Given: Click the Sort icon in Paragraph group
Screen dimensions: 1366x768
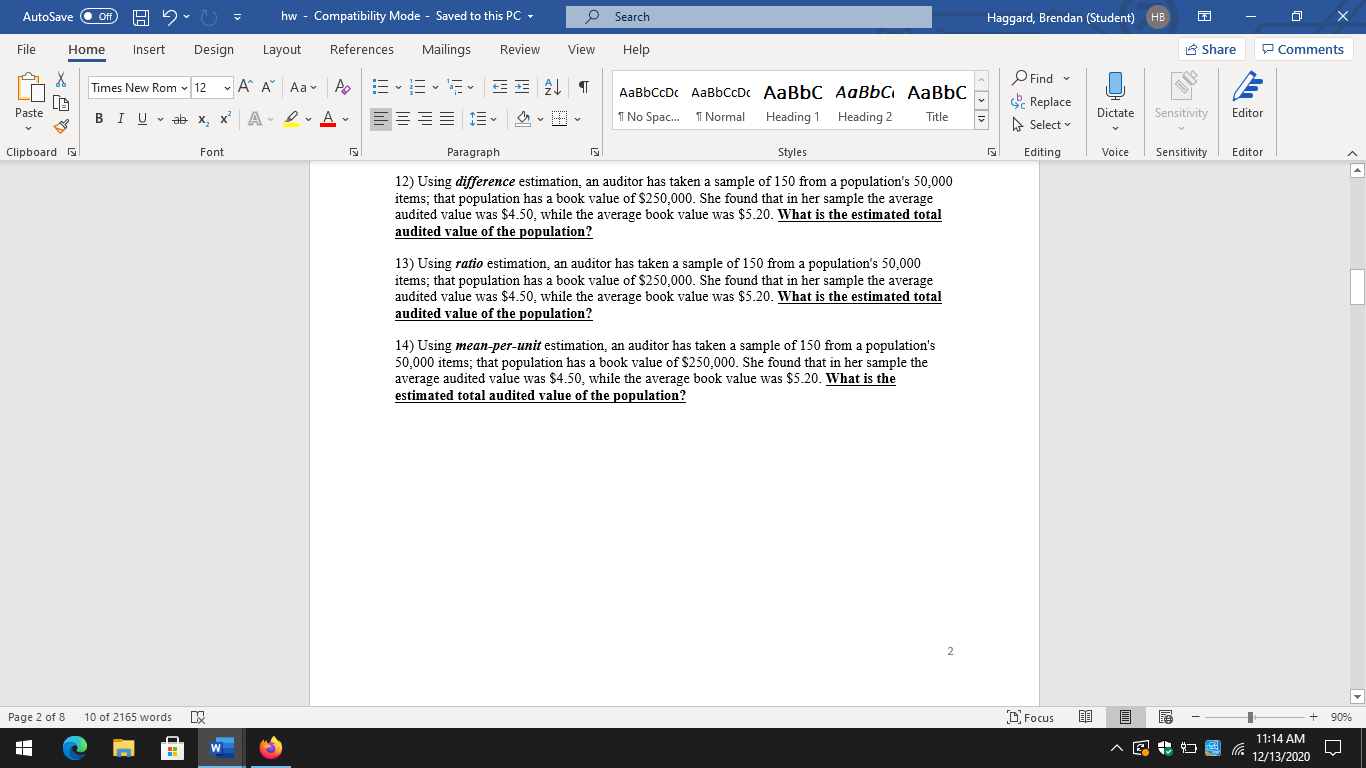Looking at the screenshot, I should point(552,88).
